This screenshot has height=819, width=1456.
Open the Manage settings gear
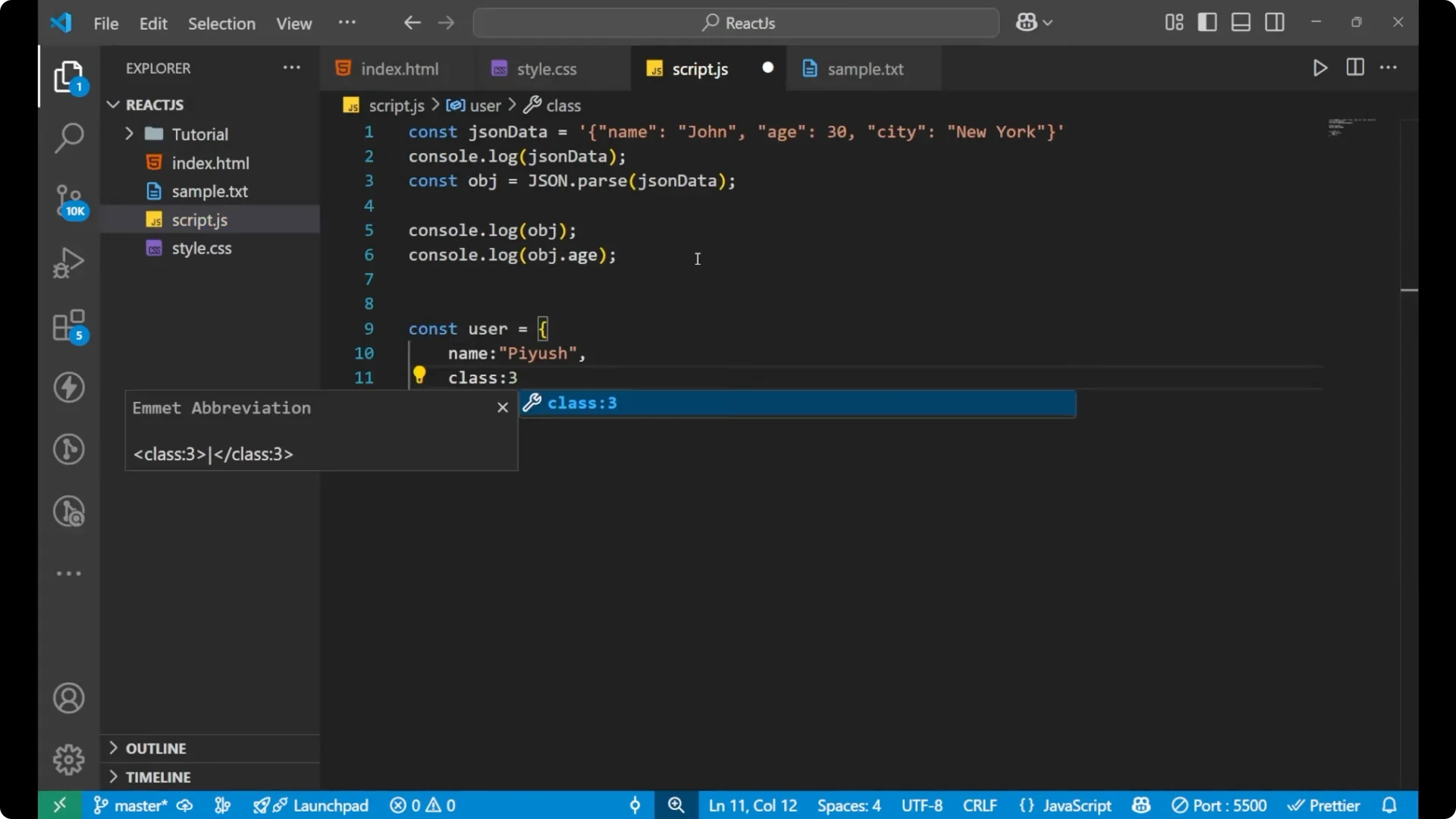(x=68, y=759)
